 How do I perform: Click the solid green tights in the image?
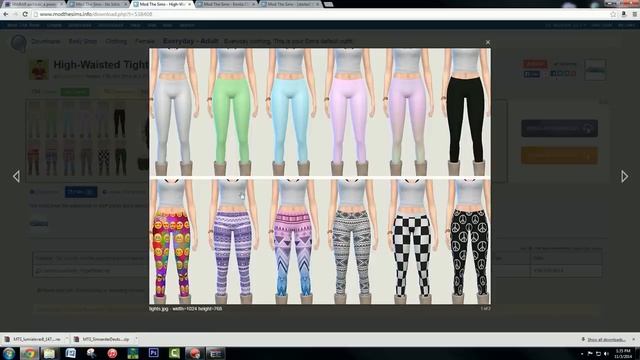point(231,120)
